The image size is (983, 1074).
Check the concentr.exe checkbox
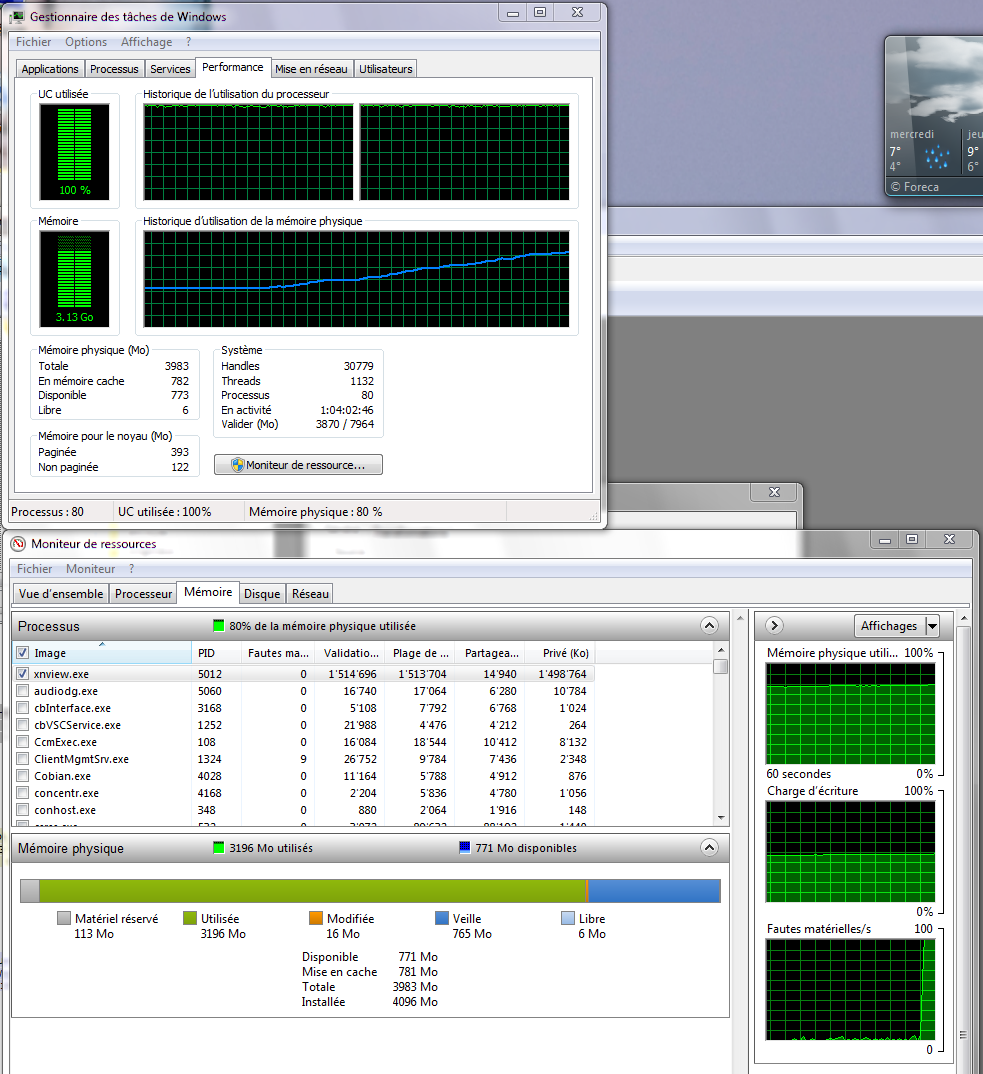pyautogui.click(x=23, y=793)
